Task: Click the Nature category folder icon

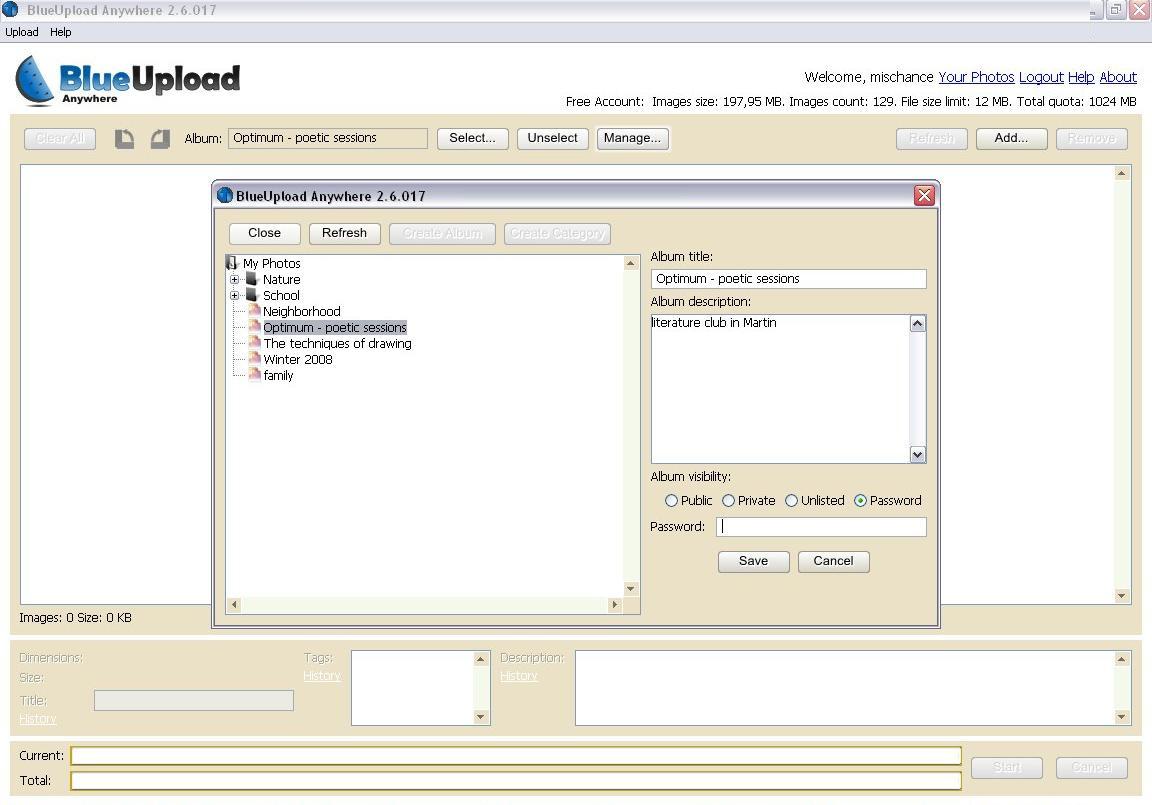Action: pos(252,279)
